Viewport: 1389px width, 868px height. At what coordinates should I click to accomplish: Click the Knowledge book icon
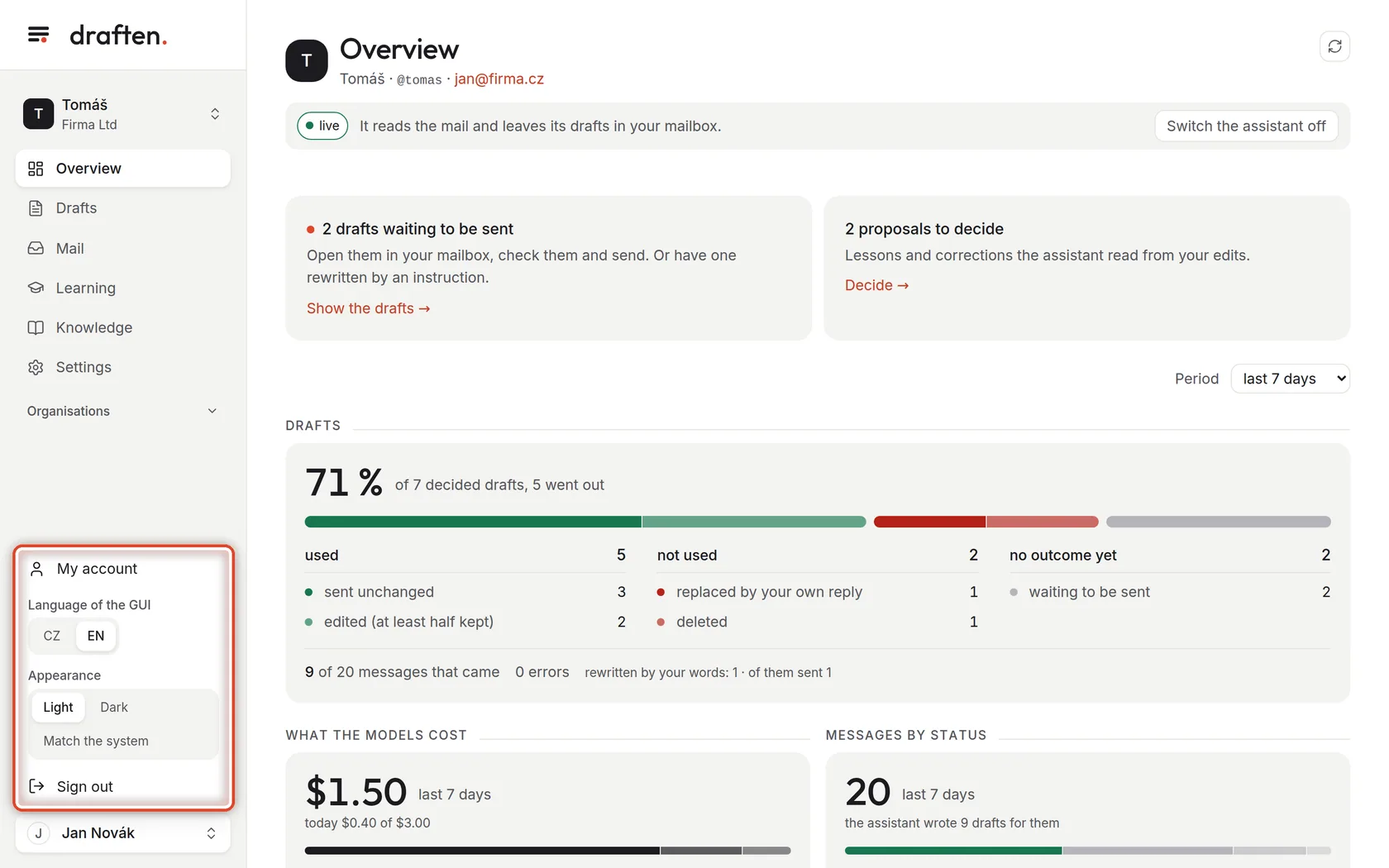36,327
